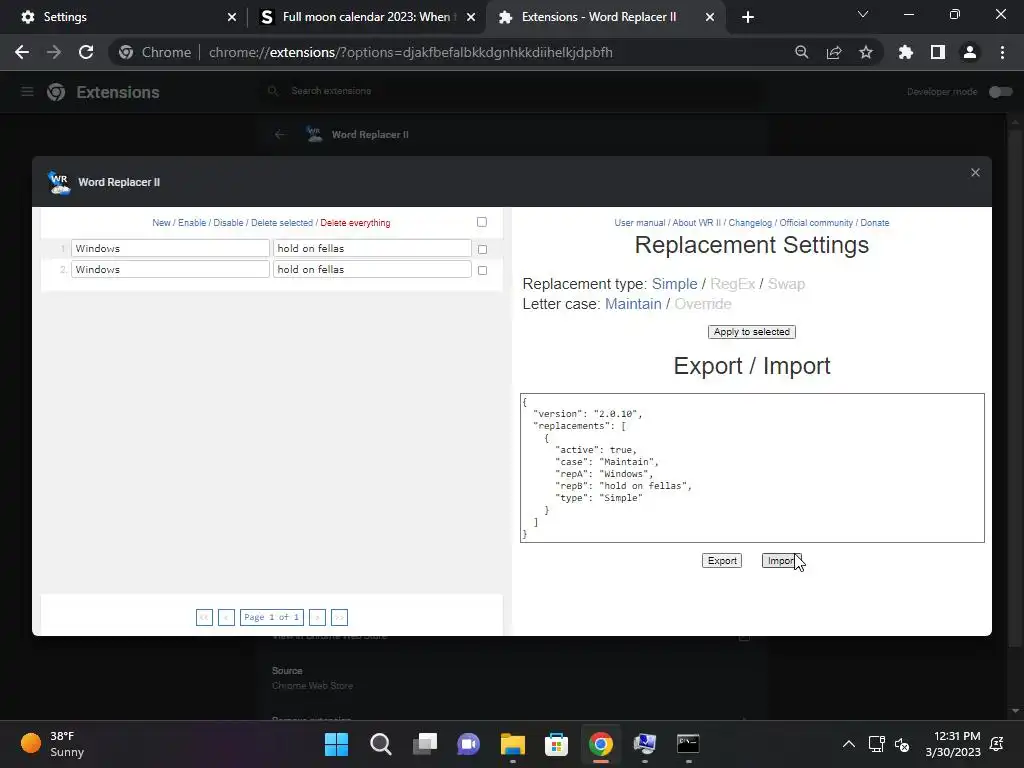Viewport: 1024px width, 768px height.
Task: Switch to Chrome in the taskbar
Action: (x=601, y=744)
